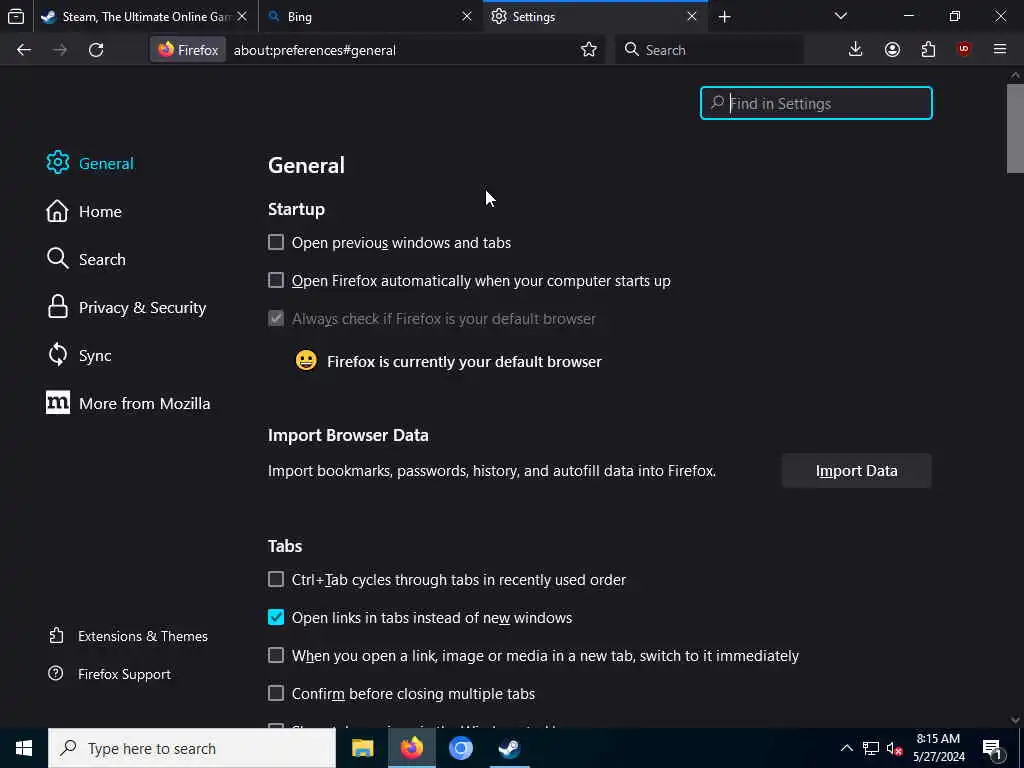Viewport: 1024px width, 768px height.
Task: Click the network tray icon
Action: point(871,748)
